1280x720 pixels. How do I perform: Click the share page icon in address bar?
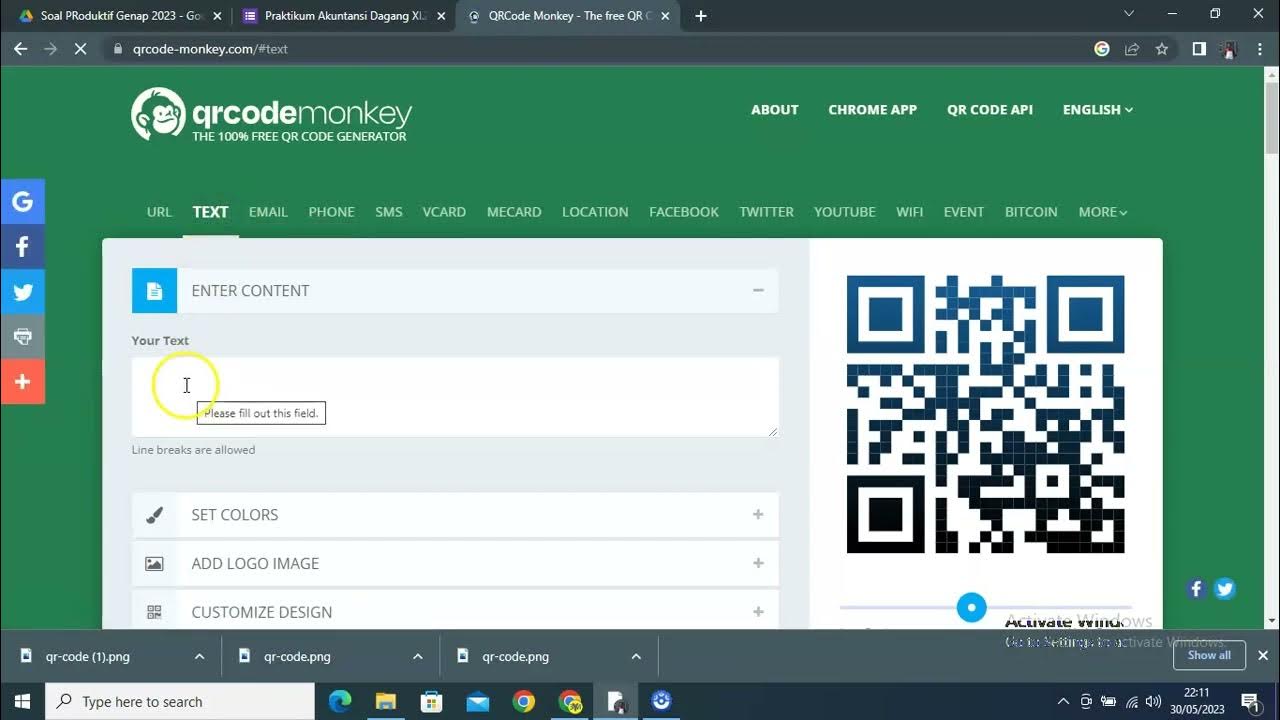coord(1132,48)
